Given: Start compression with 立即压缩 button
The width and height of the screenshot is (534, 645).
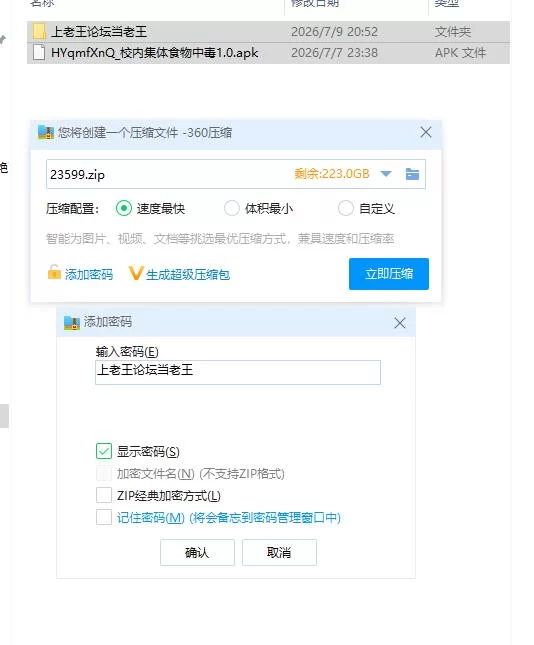Looking at the screenshot, I should tap(389, 274).
